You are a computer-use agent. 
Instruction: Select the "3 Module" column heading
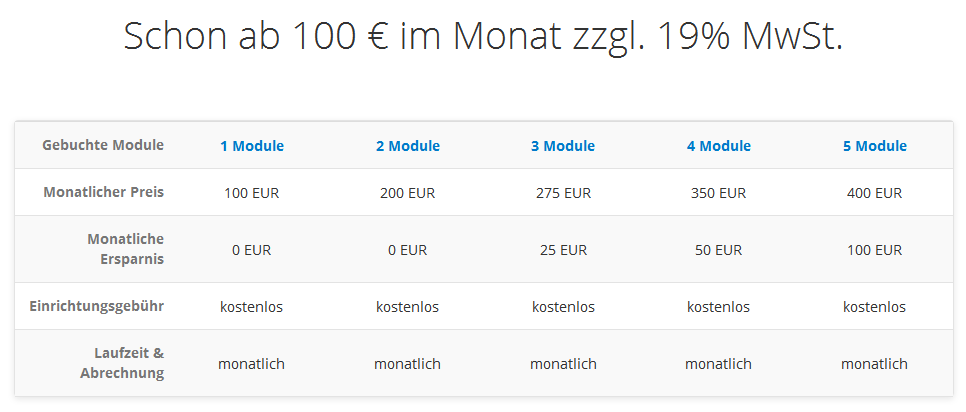point(563,146)
